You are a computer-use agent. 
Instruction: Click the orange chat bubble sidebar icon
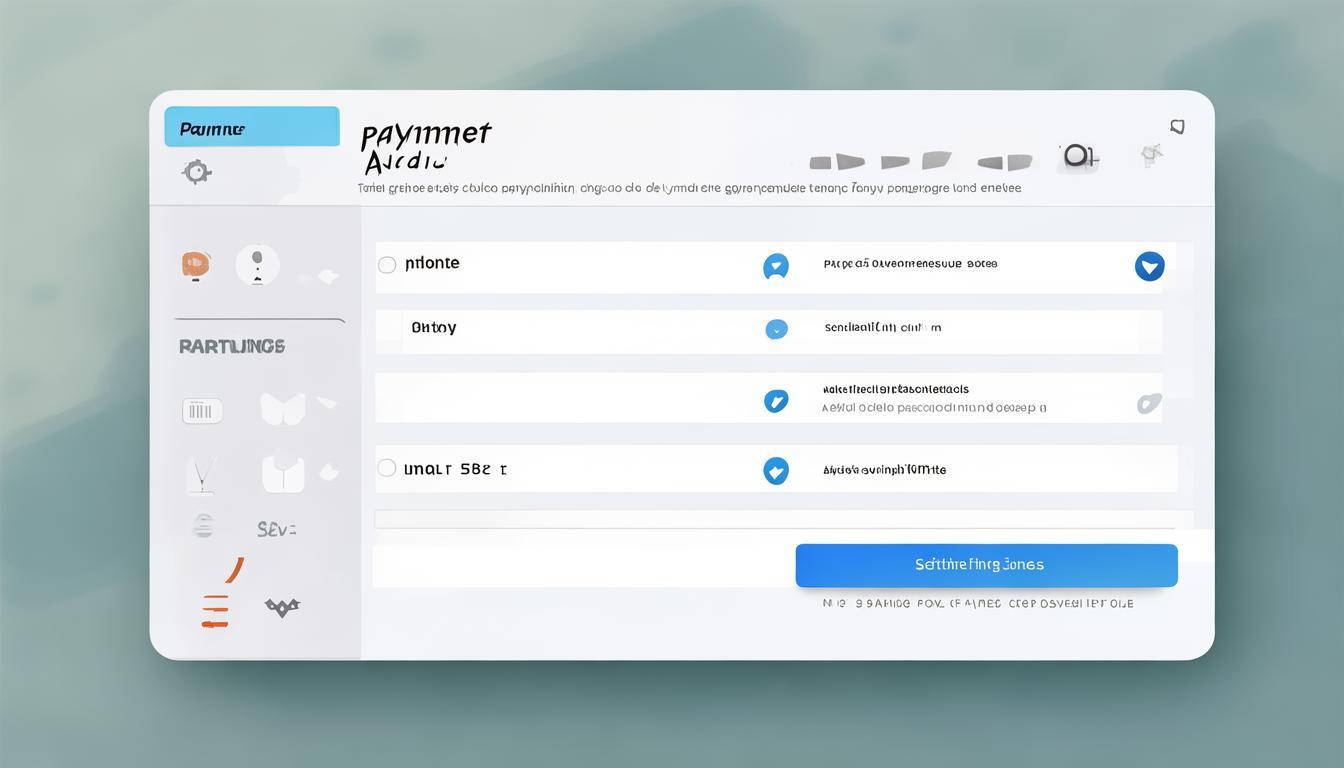(196, 264)
